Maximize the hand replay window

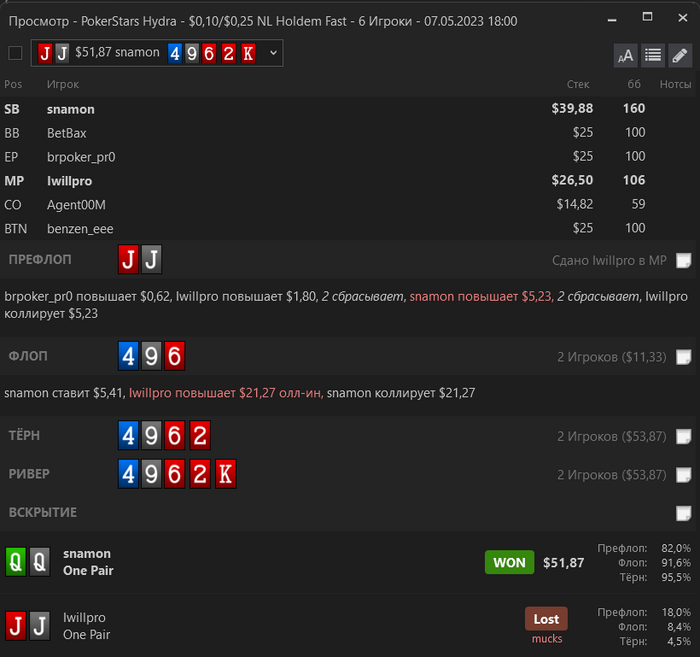pos(647,17)
